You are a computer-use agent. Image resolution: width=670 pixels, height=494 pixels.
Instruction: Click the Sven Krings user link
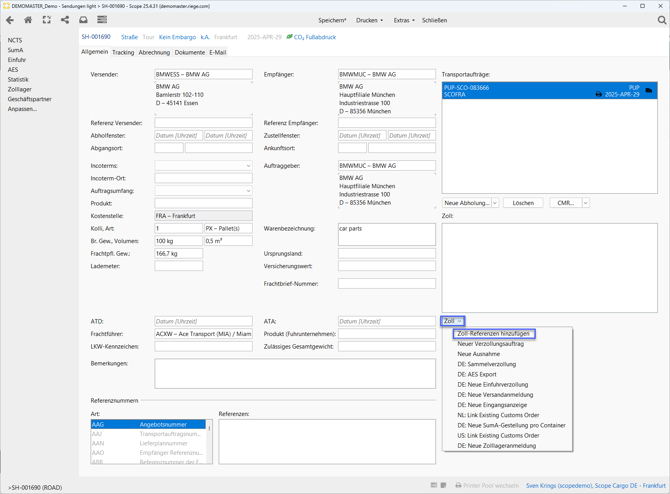(x=596, y=485)
